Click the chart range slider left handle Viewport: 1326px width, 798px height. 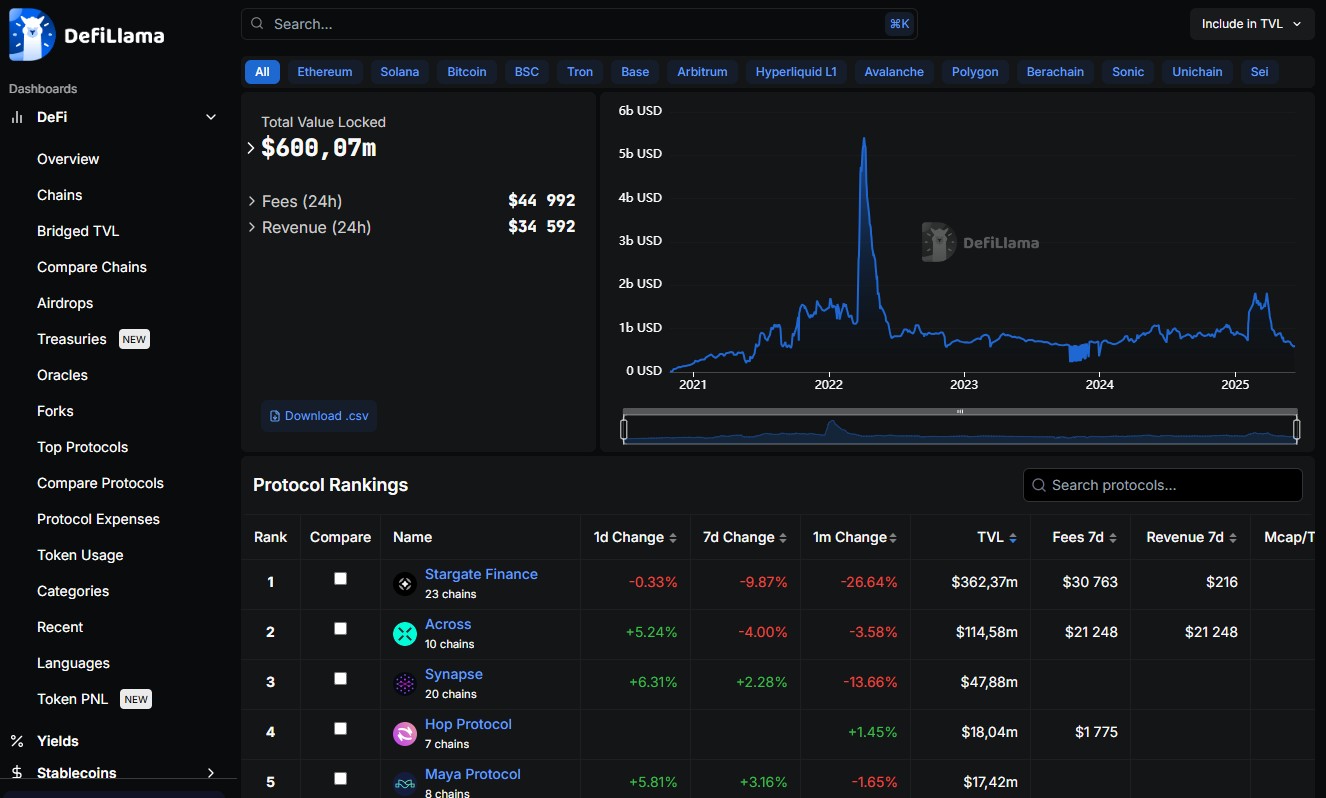tap(624, 430)
